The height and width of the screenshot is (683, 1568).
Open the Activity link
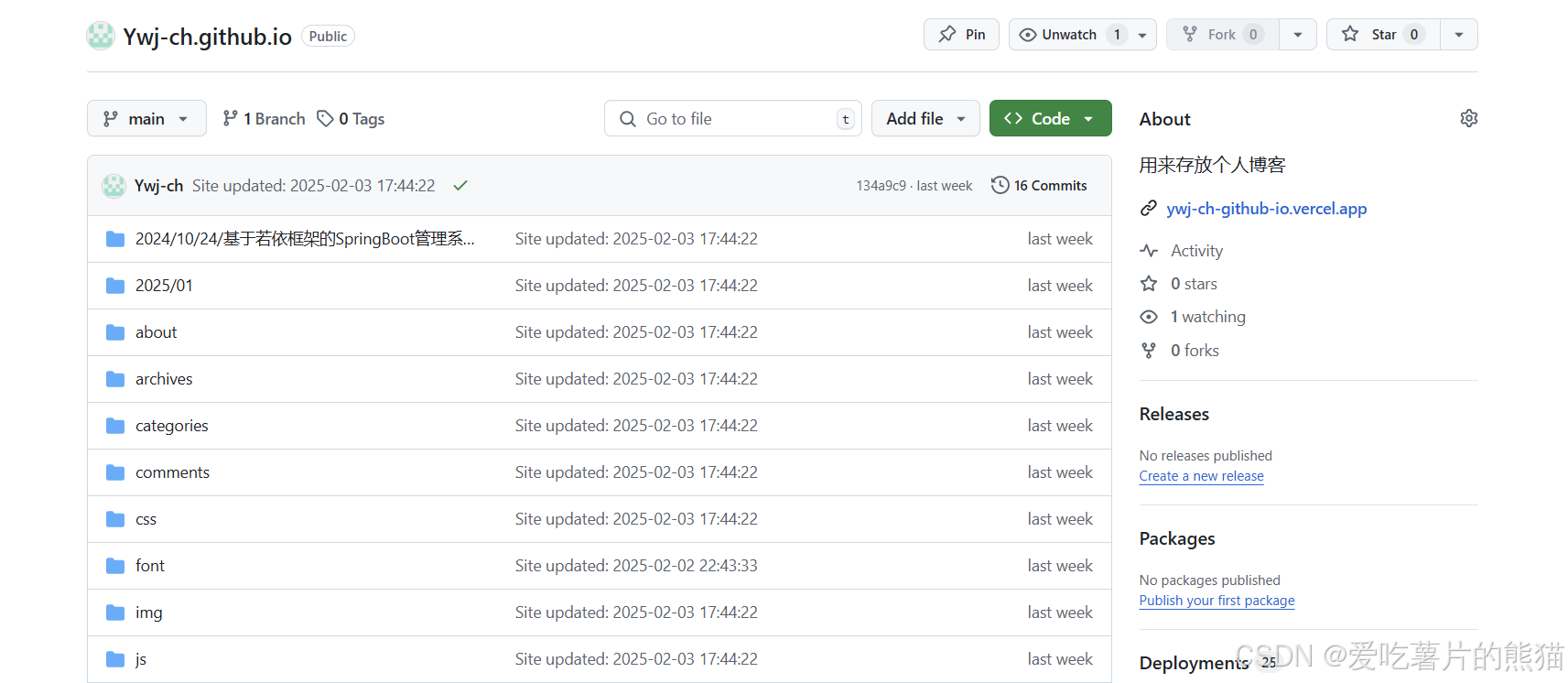point(1196,251)
